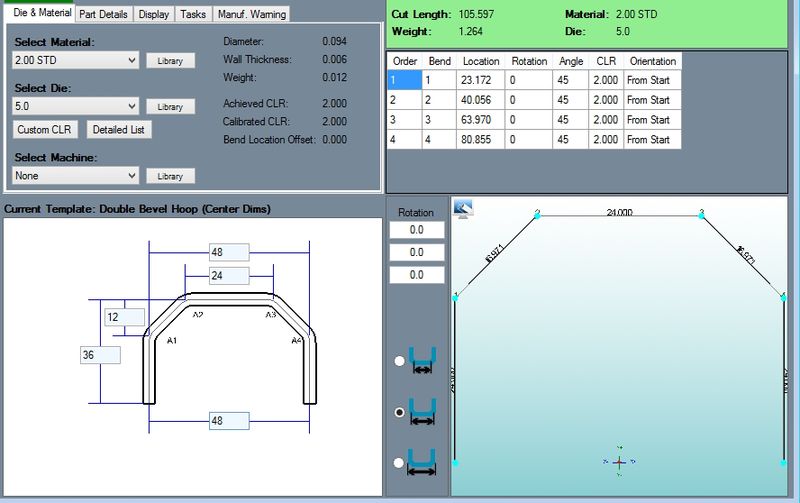Select the center dimensions radio button
This screenshot has height=503, width=800.
[402, 411]
